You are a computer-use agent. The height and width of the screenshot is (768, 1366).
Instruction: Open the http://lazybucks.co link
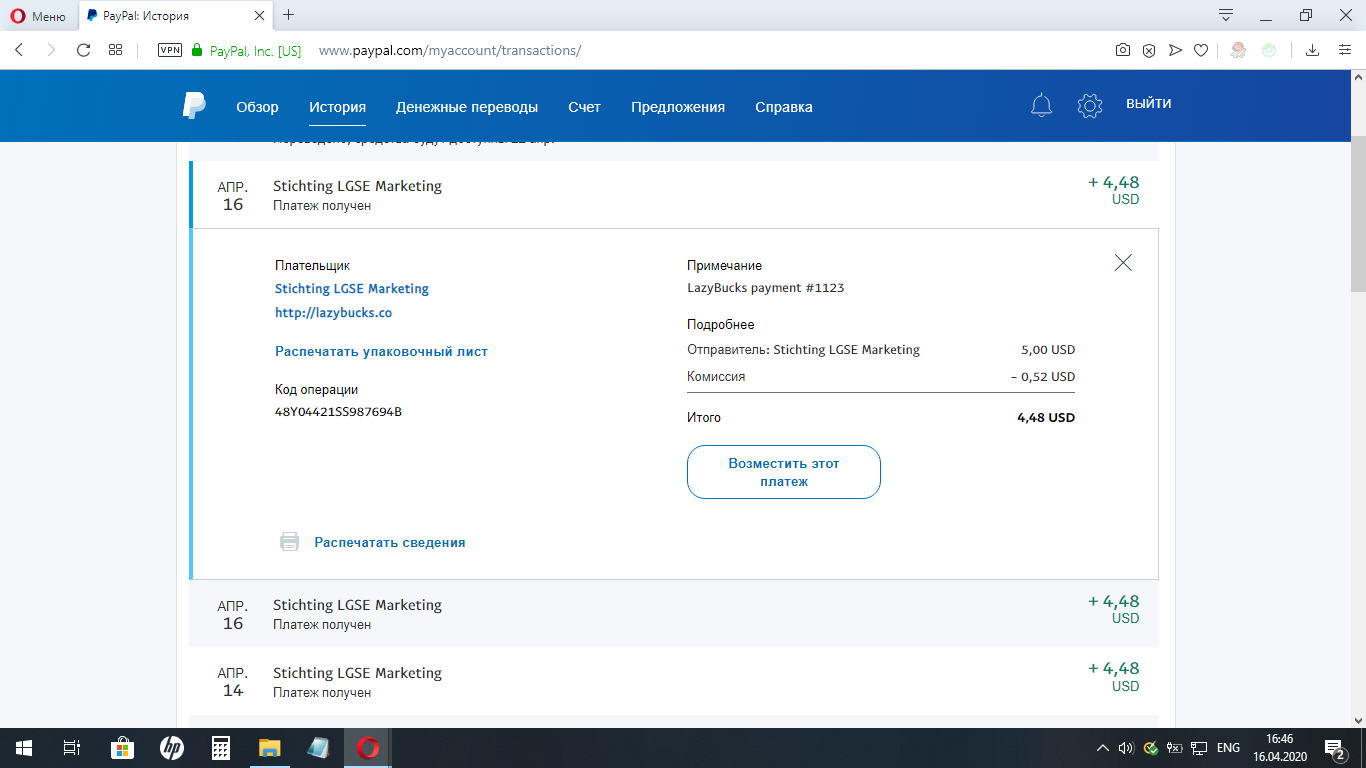(x=333, y=313)
